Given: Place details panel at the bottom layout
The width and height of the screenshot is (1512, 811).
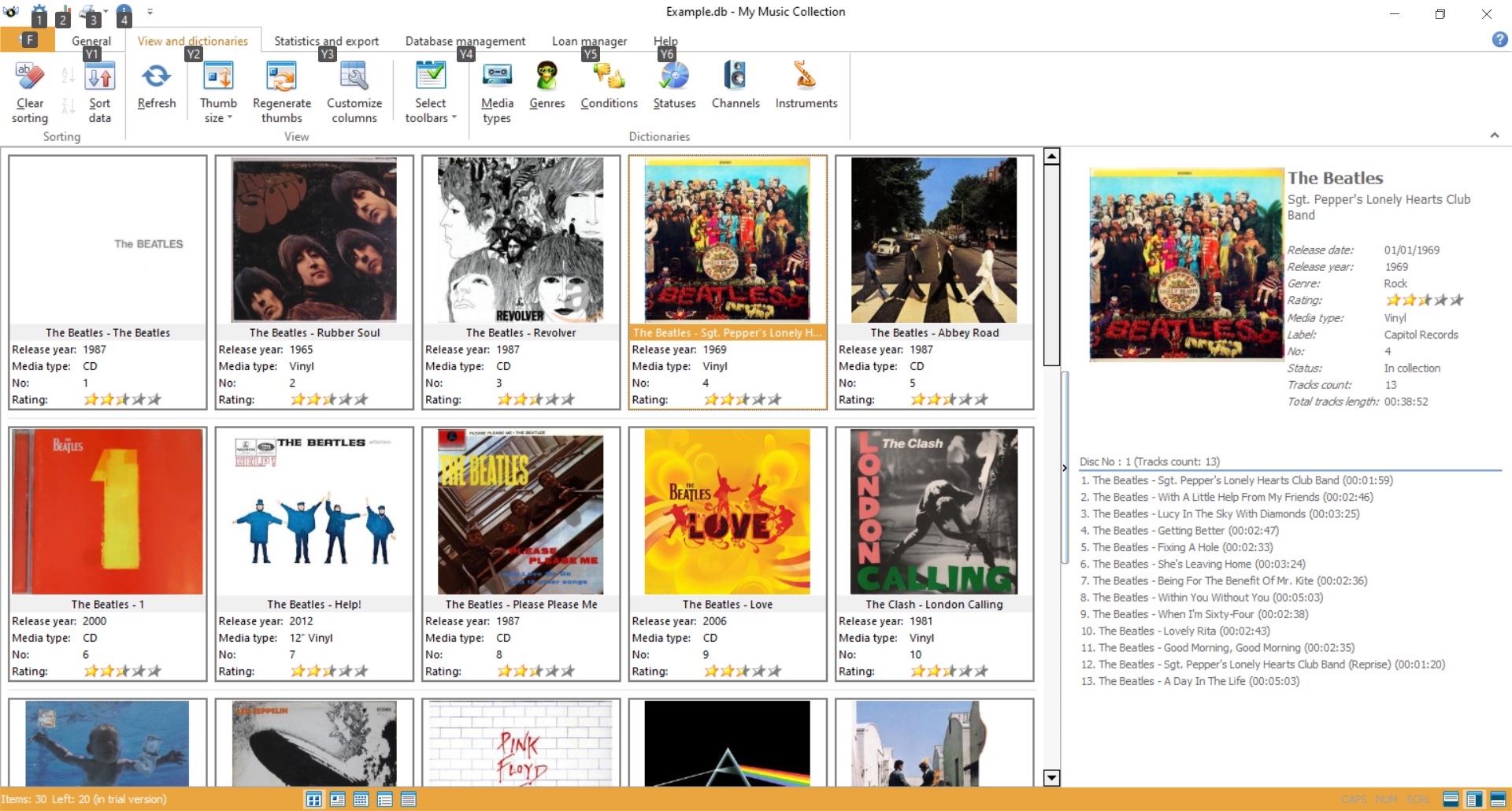Looking at the screenshot, I should click(1451, 799).
